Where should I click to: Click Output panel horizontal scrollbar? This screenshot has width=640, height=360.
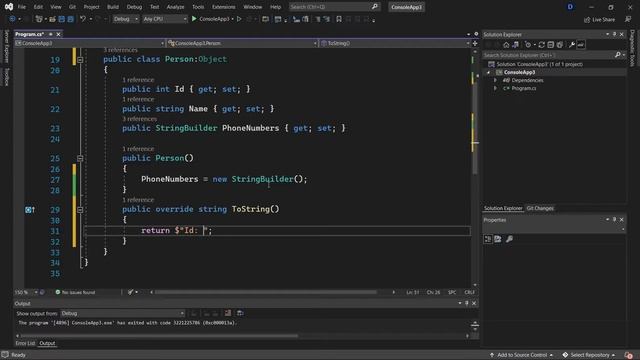pyautogui.click(x=160, y=336)
